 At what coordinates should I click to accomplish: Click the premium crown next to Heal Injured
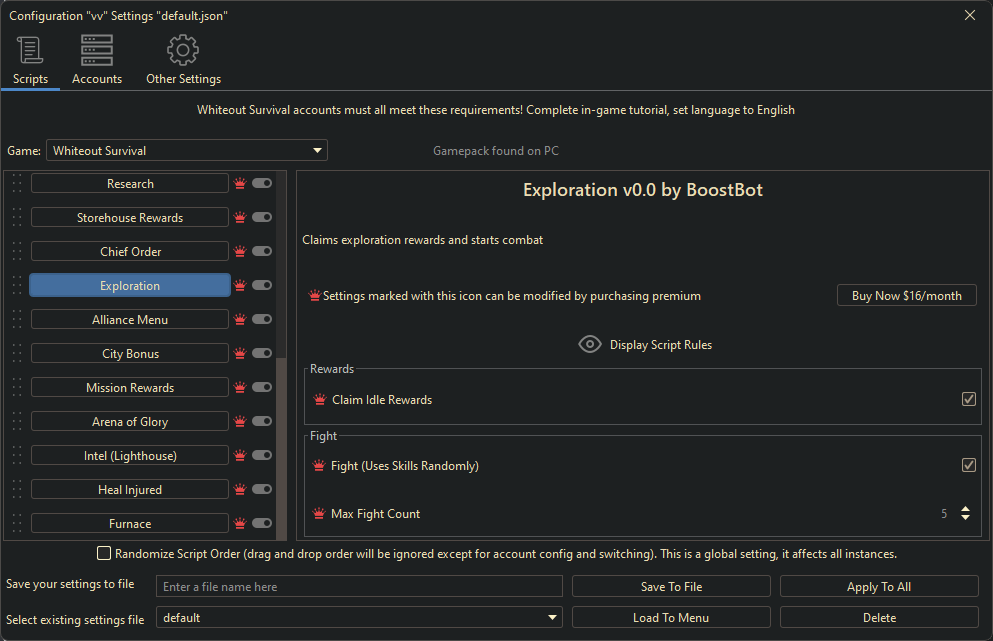click(240, 489)
